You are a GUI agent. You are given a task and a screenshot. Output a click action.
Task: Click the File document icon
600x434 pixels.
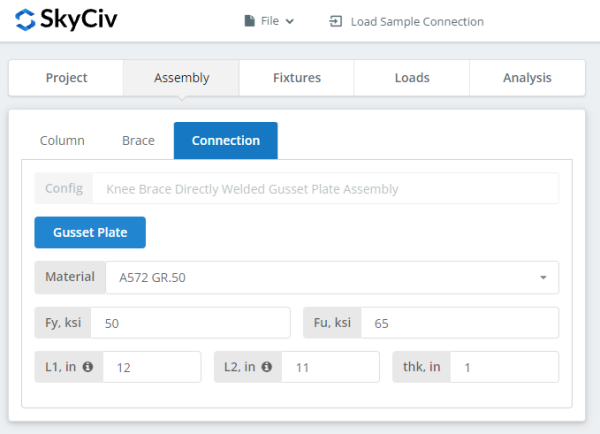tap(249, 21)
